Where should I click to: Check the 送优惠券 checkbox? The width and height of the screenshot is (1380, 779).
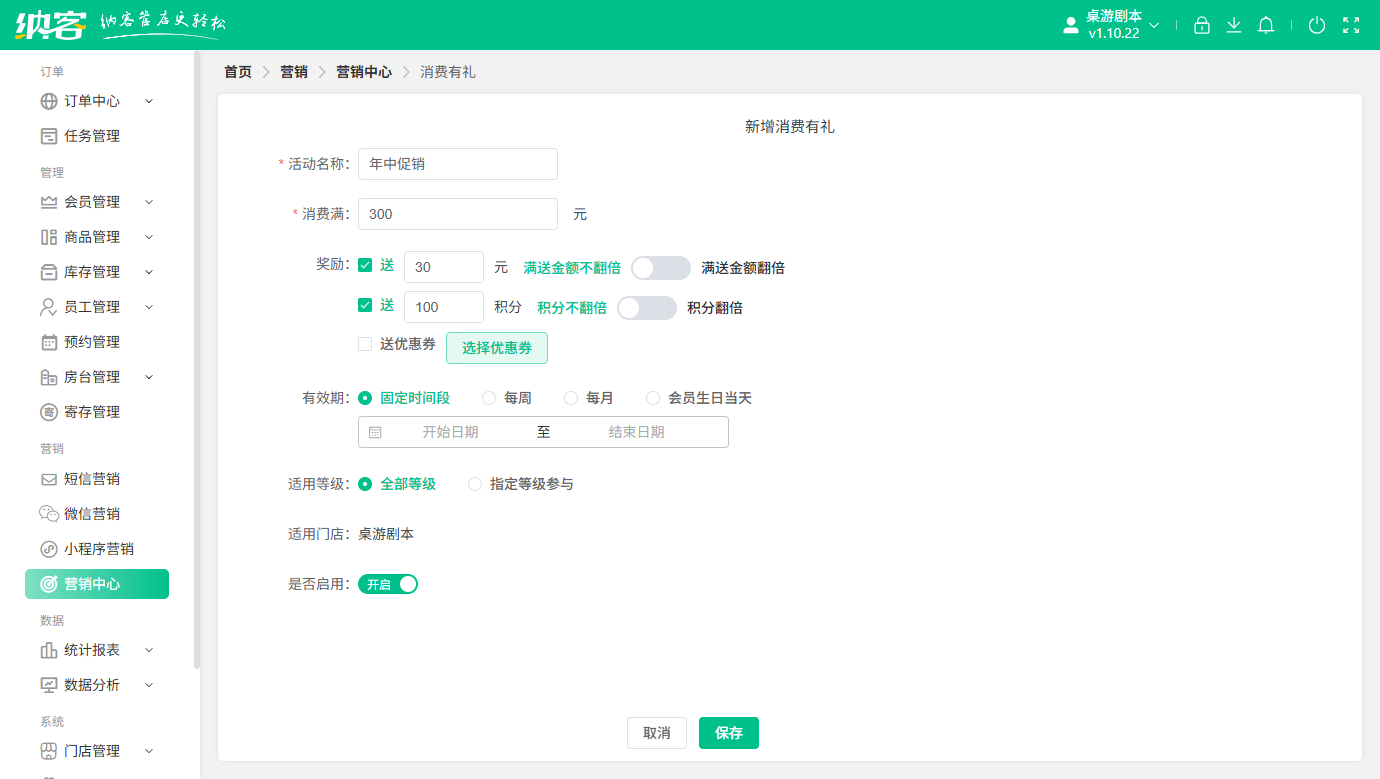[365, 344]
